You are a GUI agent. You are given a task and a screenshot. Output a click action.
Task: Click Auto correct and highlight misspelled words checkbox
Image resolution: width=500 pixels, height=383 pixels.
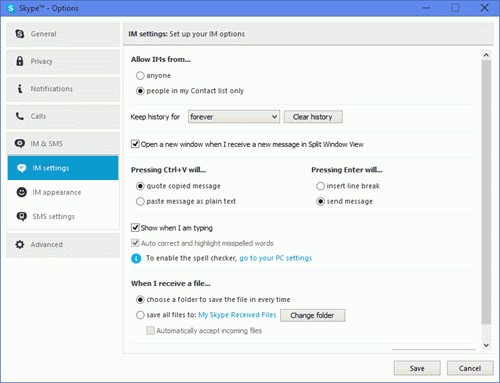pyautogui.click(x=135, y=243)
